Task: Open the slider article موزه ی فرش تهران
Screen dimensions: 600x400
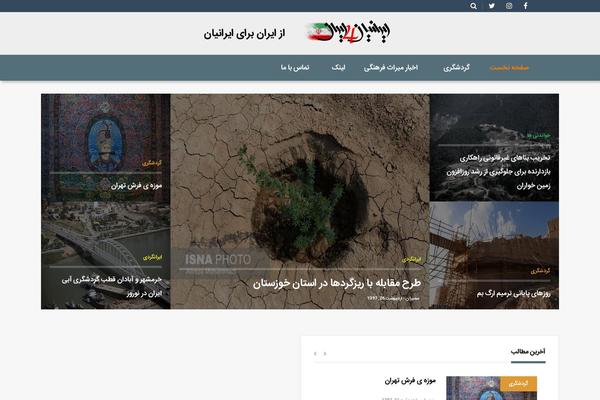Action: [136, 186]
